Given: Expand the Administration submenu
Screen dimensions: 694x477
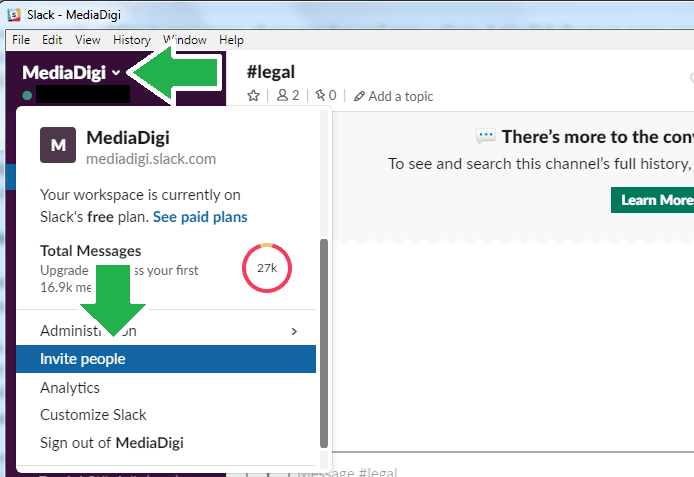Looking at the screenshot, I should coord(166,331).
